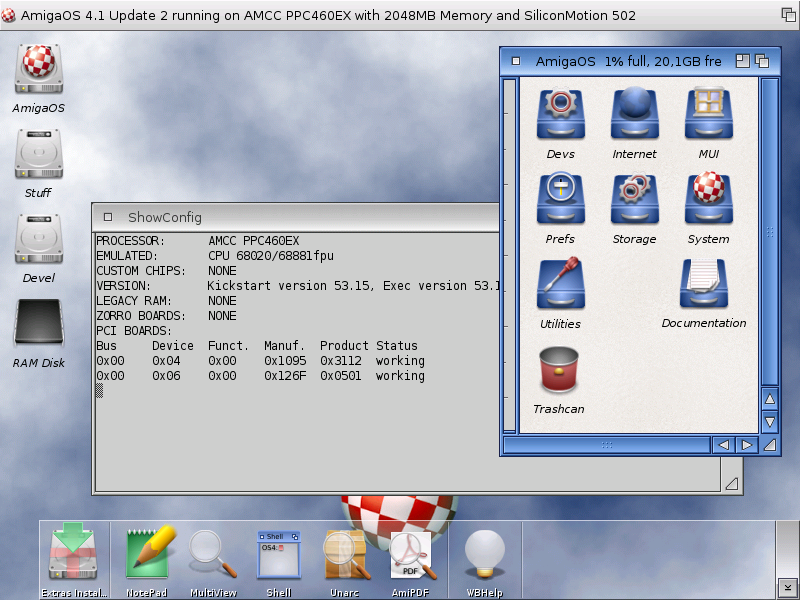Open the RAM Disk icon
Screen dimensions: 800x600
[39, 322]
